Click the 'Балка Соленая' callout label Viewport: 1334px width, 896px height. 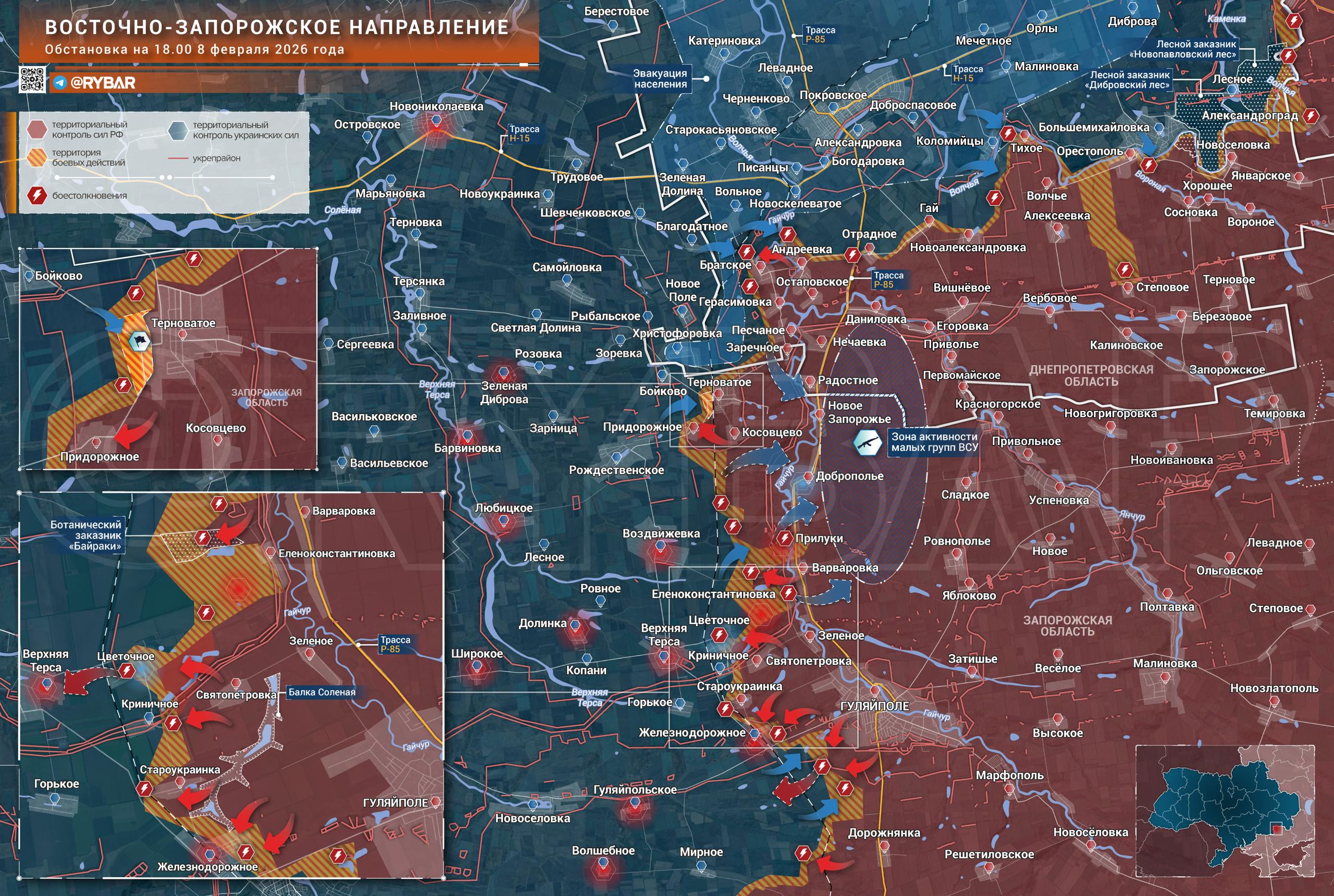322,692
